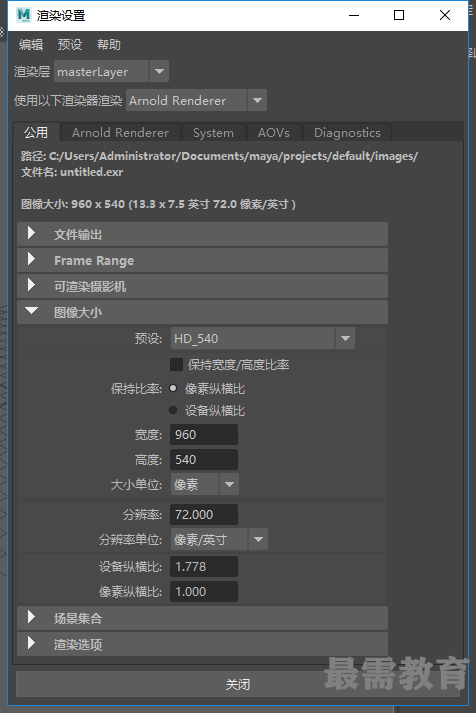Maximize the 渲染设置 window

tap(399, 15)
